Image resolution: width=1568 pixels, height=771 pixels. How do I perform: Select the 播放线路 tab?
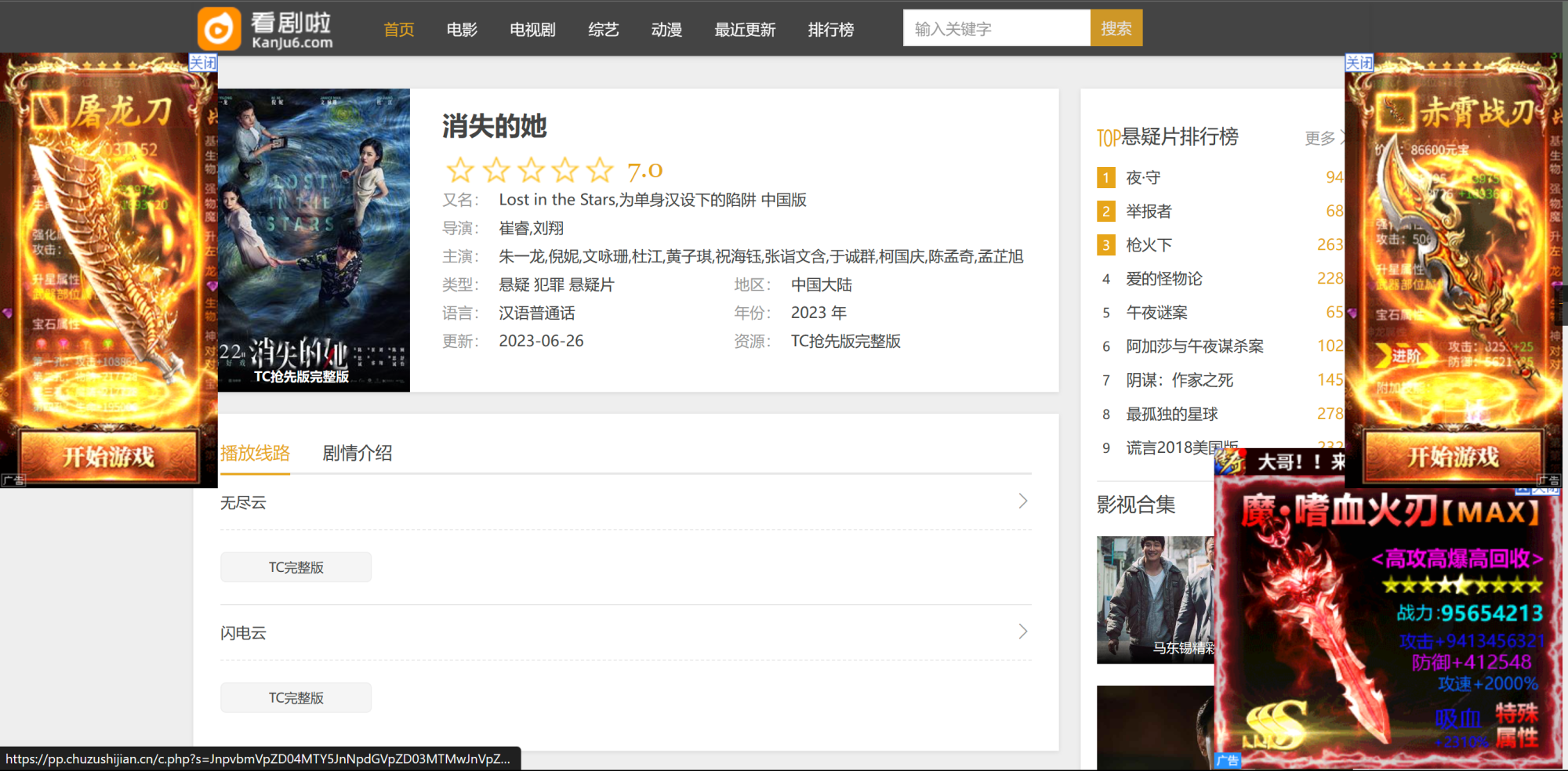pyautogui.click(x=255, y=453)
